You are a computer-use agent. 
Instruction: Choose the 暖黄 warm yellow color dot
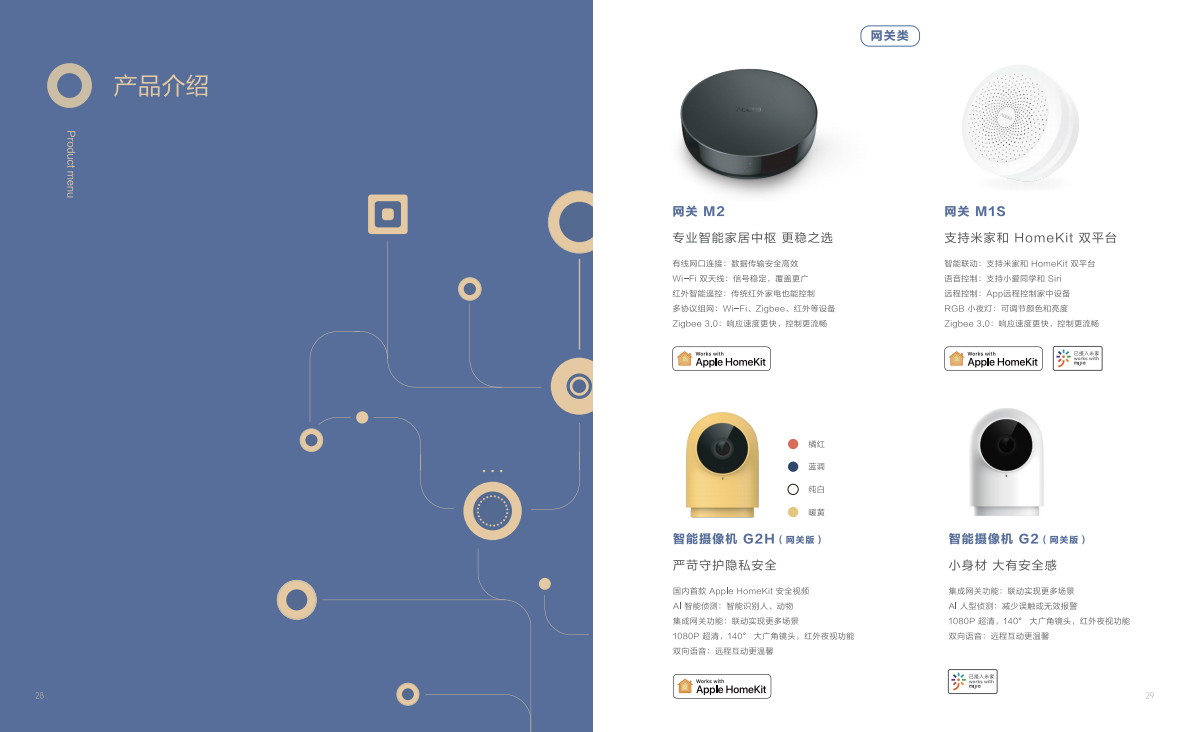tap(793, 512)
